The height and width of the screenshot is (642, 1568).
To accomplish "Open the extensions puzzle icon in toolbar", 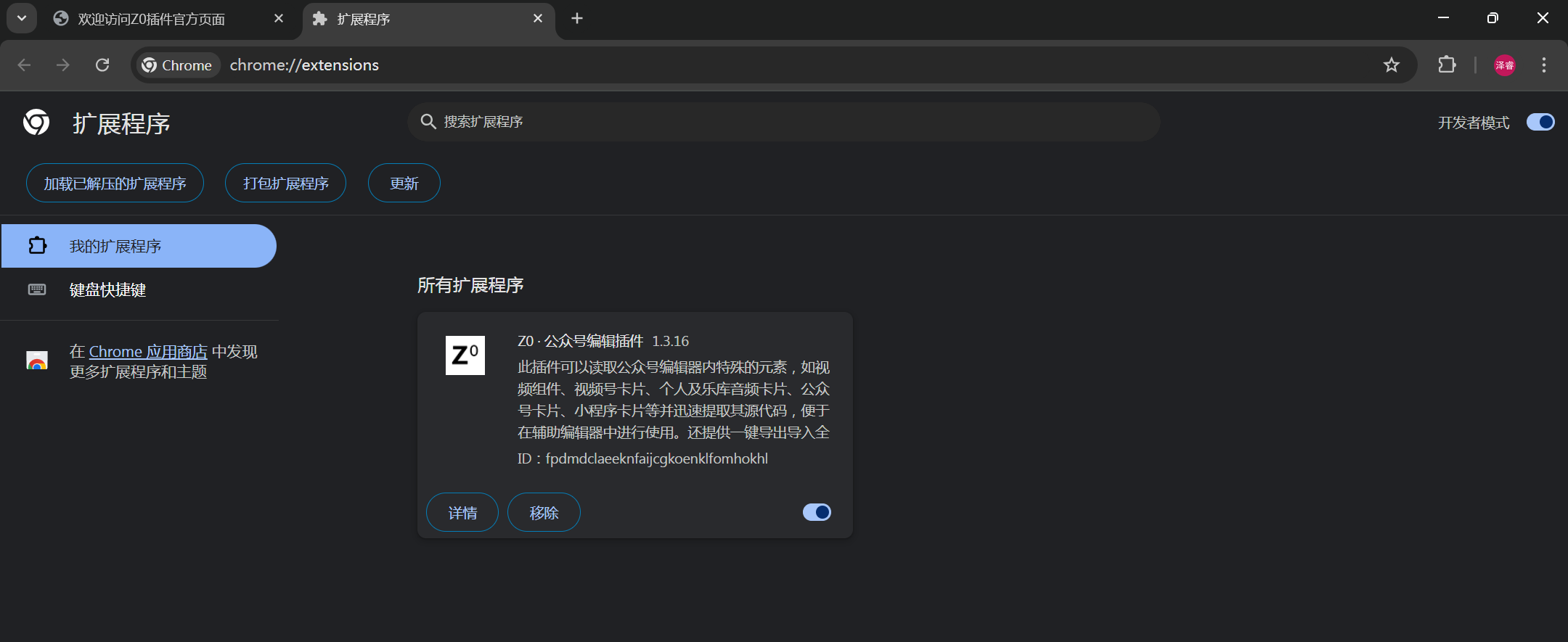I will tap(1447, 65).
